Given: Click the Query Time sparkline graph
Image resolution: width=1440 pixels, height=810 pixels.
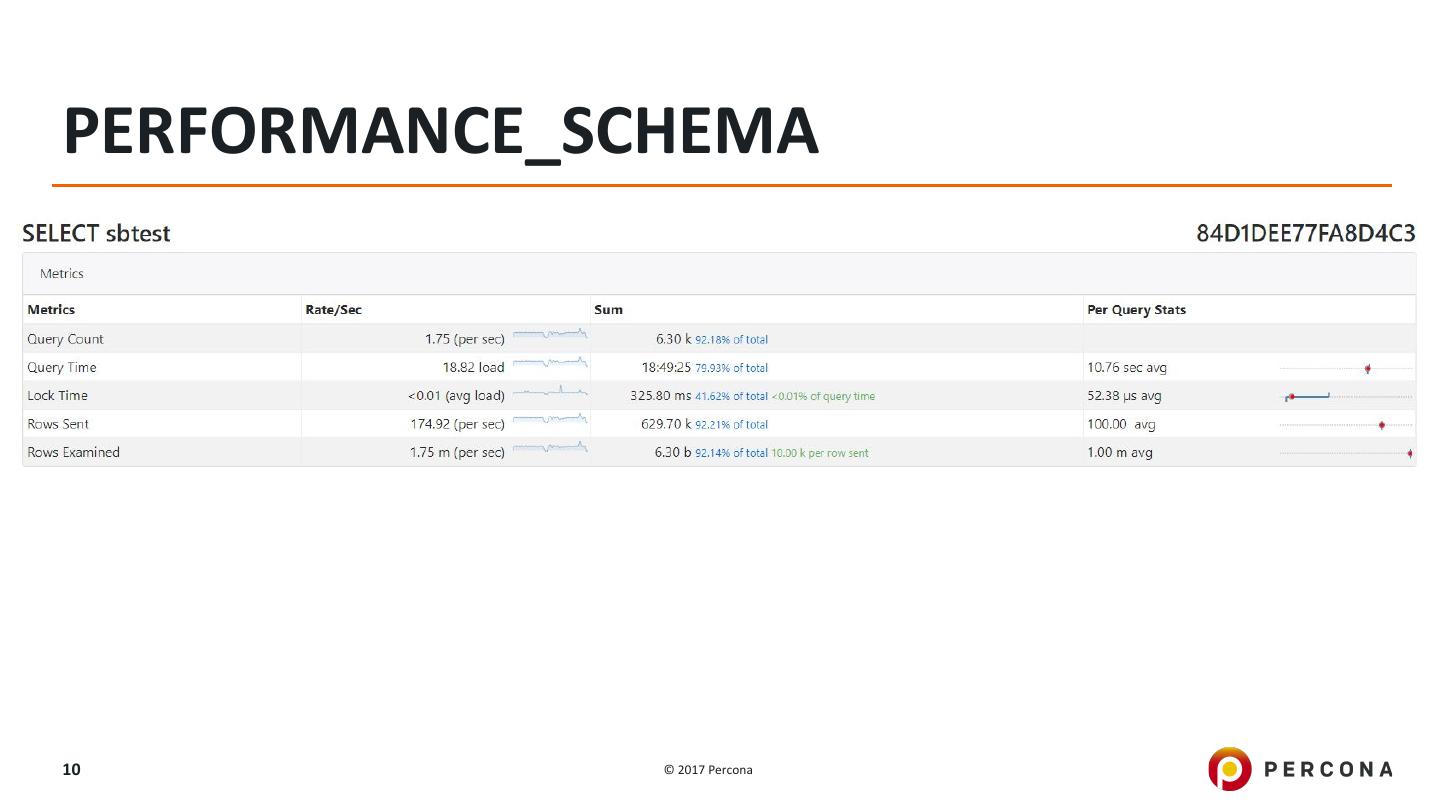Looking at the screenshot, I should [549, 362].
